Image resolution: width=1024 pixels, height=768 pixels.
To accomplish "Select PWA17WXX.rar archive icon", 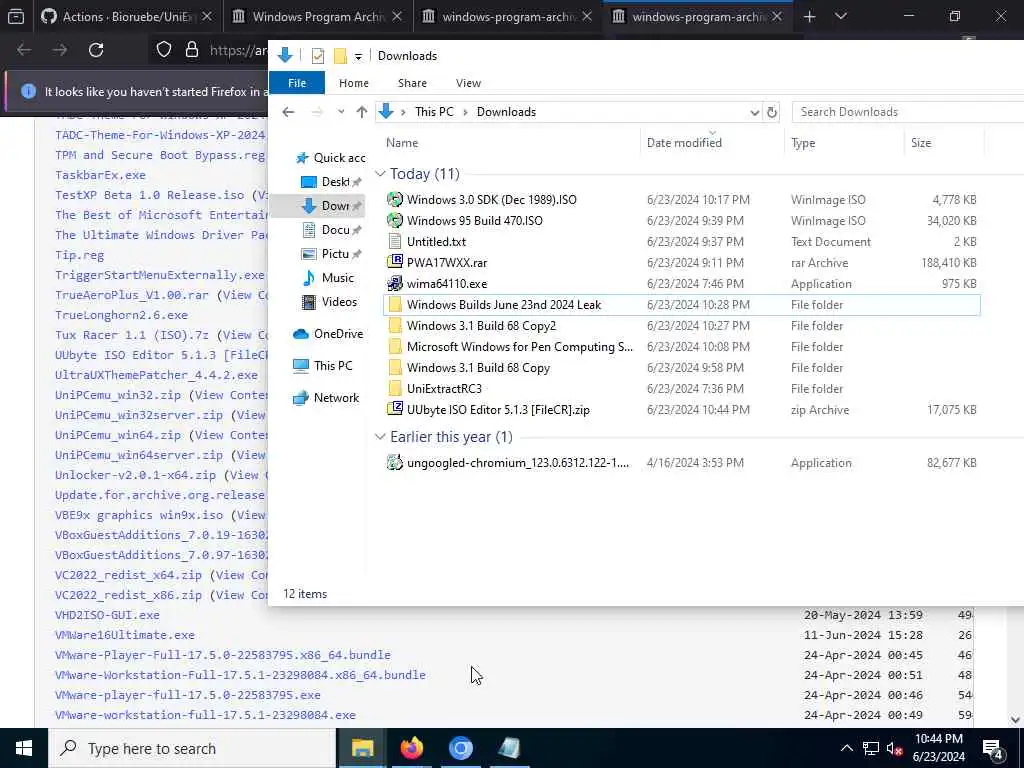I will coord(394,263).
